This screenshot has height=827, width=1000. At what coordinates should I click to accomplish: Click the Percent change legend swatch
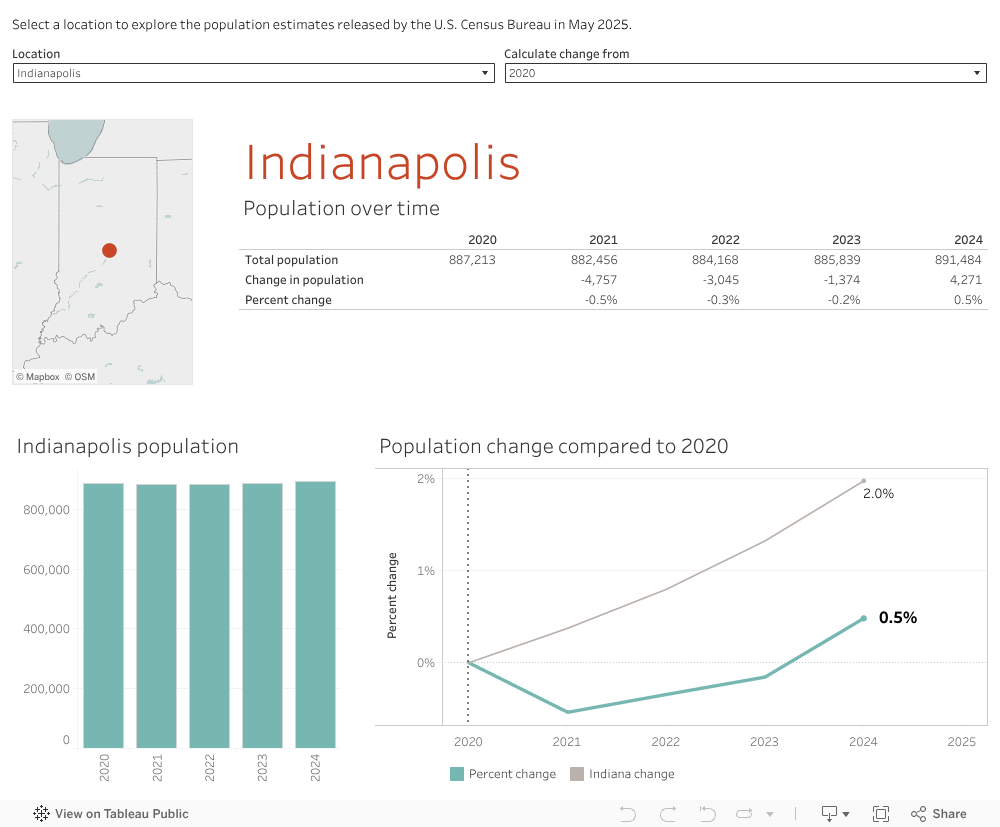(457, 774)
